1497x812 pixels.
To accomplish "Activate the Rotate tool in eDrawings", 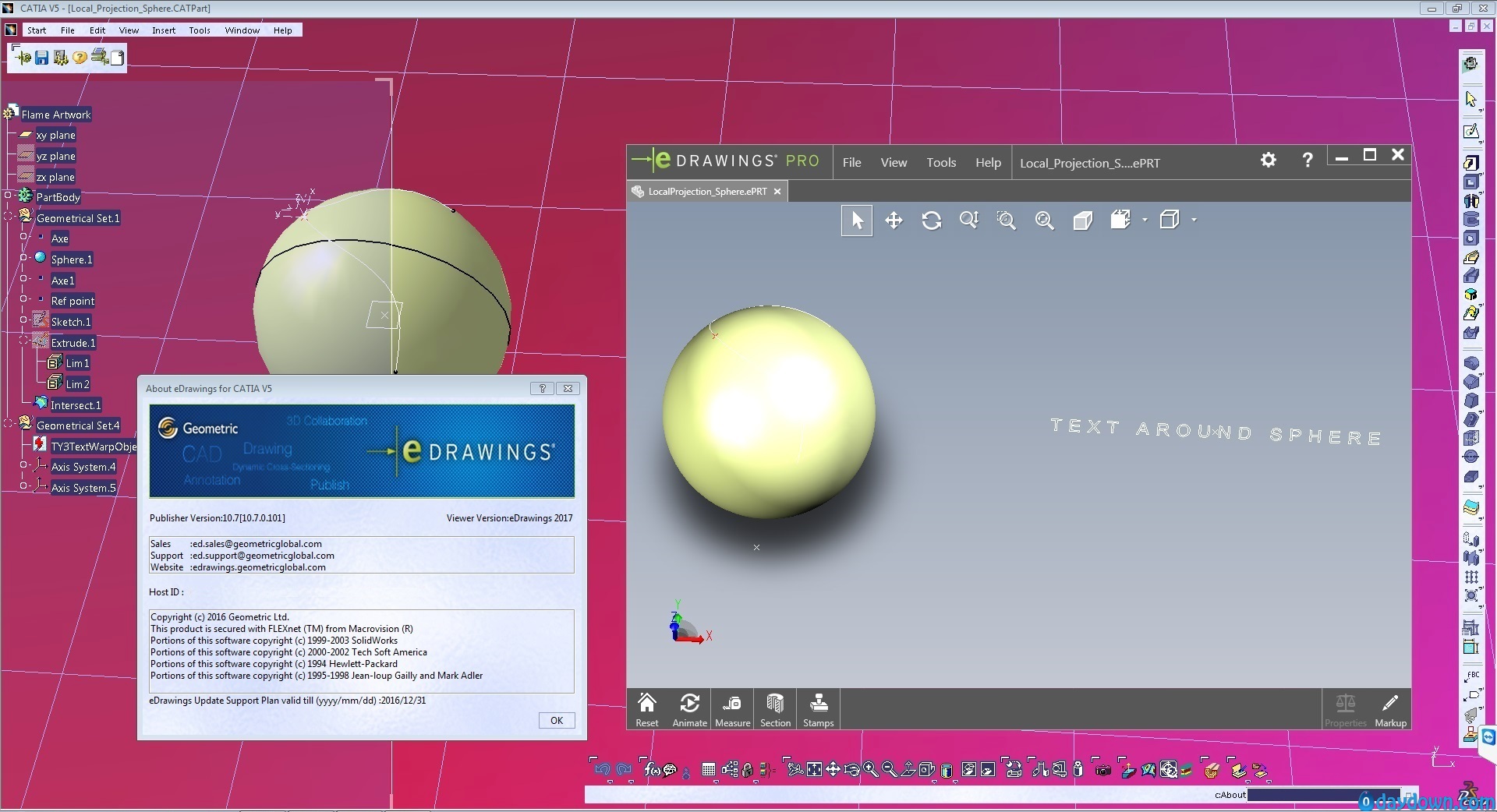I will (x=931, y=221).
